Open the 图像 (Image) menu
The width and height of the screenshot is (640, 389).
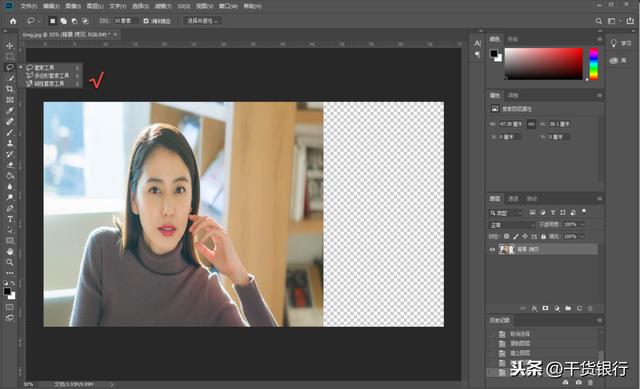pos(73,6)
